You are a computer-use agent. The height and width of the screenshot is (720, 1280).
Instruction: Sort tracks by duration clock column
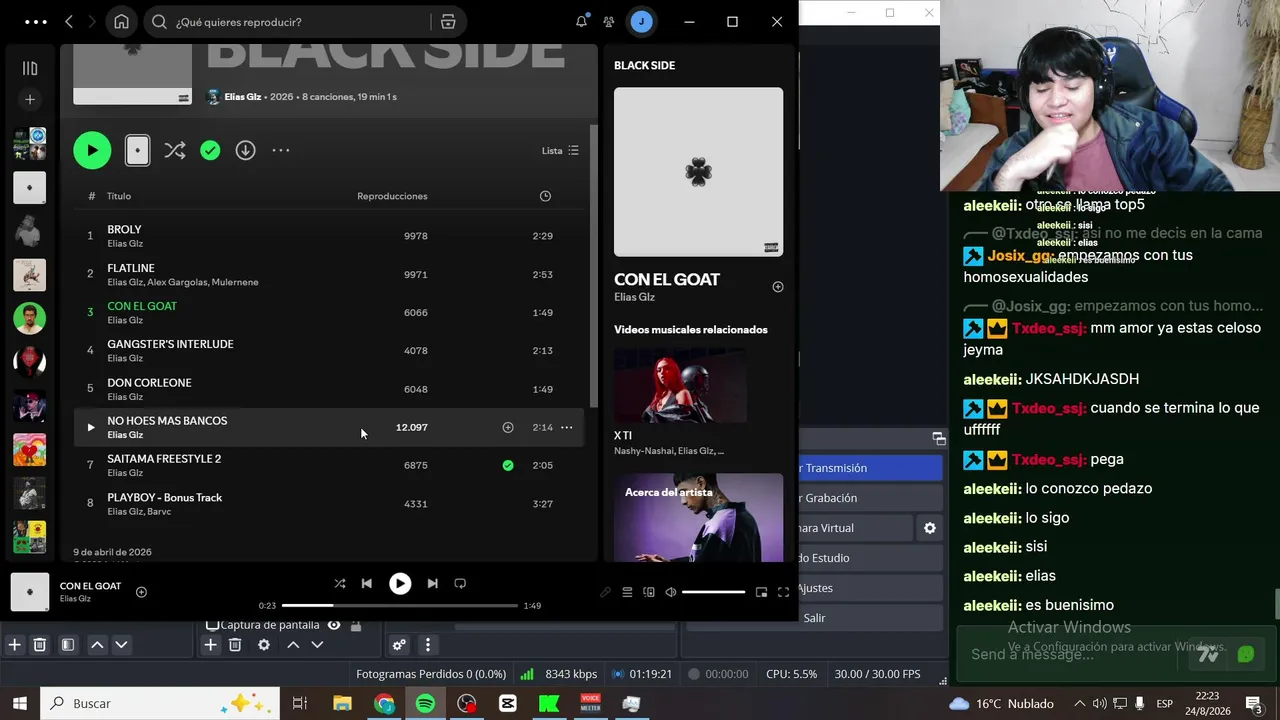[545, 196]
